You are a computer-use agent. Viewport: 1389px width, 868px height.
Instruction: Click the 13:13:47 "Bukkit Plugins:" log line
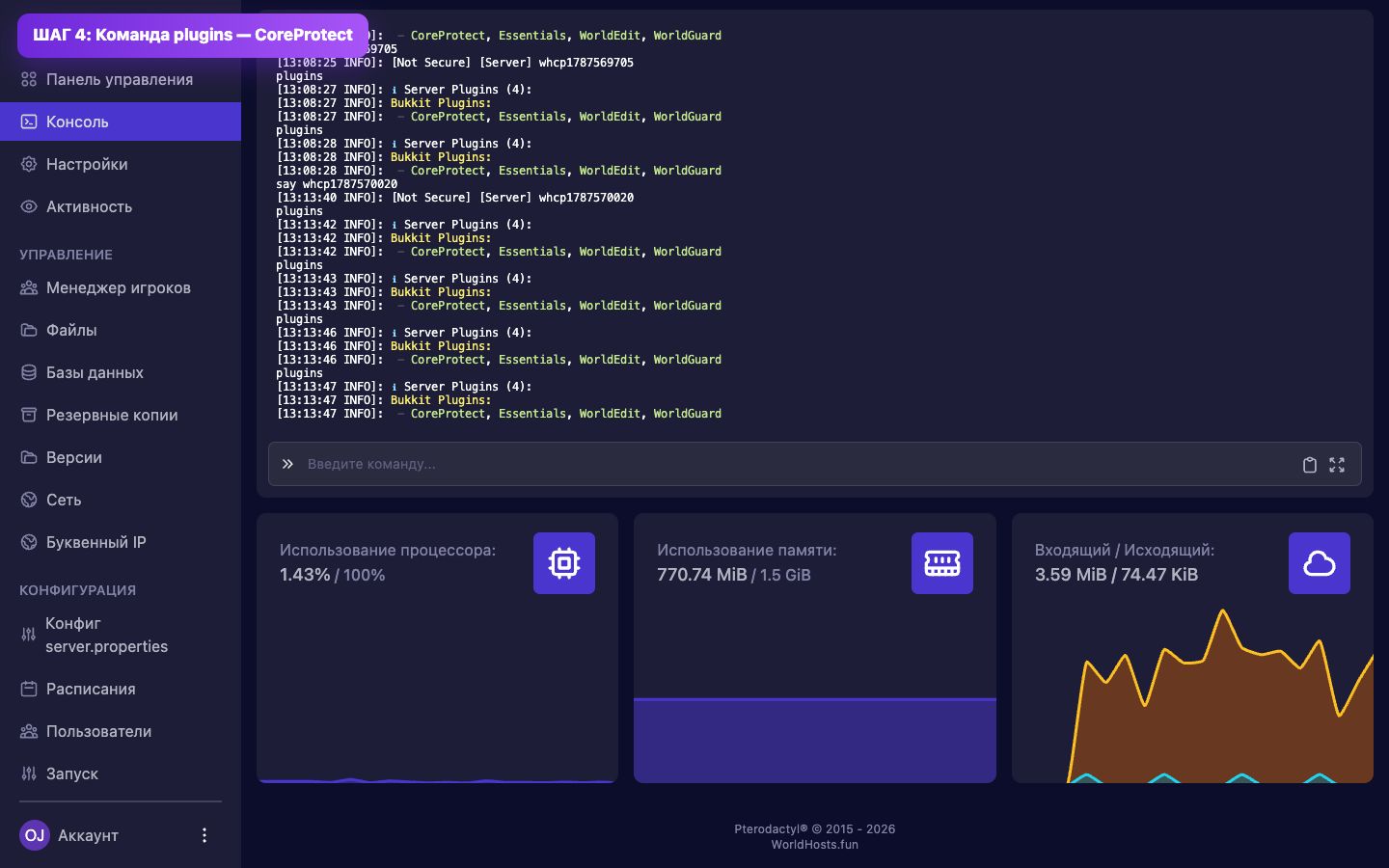coord(384,400)
